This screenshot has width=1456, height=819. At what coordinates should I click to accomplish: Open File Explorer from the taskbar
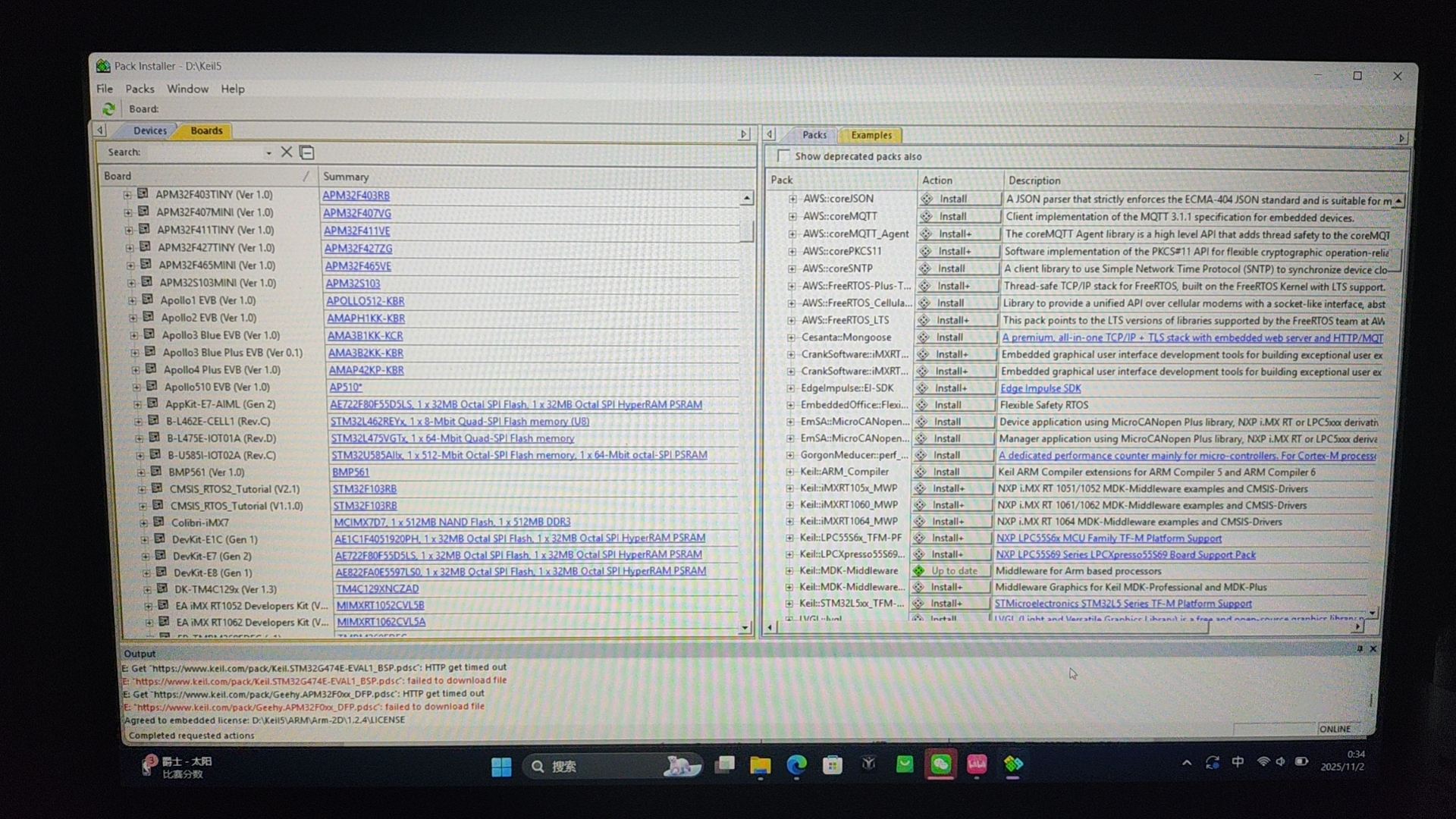coord(760,765)
